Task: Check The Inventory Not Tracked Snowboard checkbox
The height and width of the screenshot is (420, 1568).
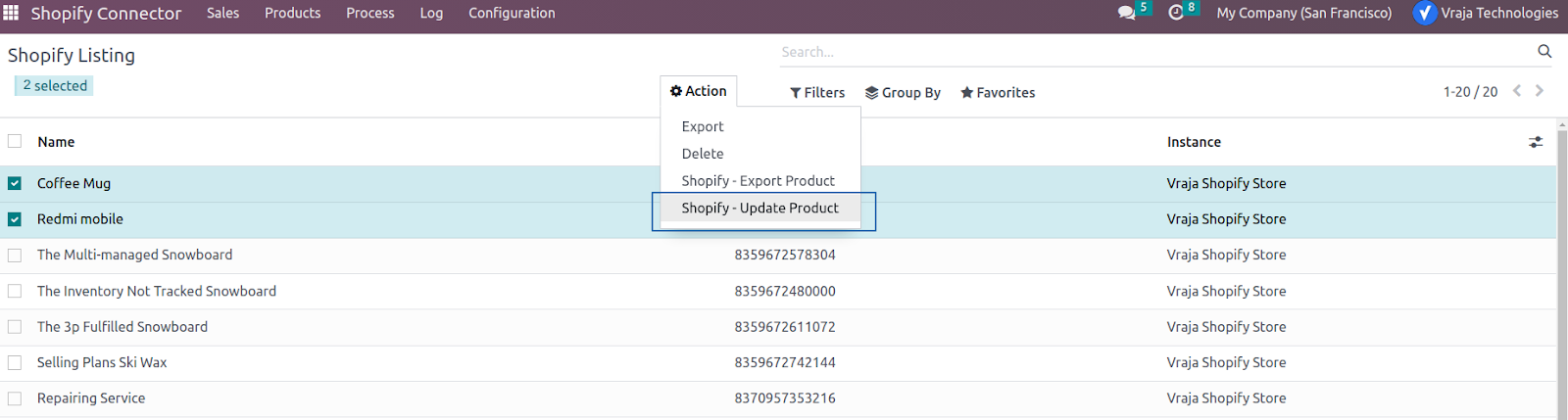Action: (x=15, y=291)
